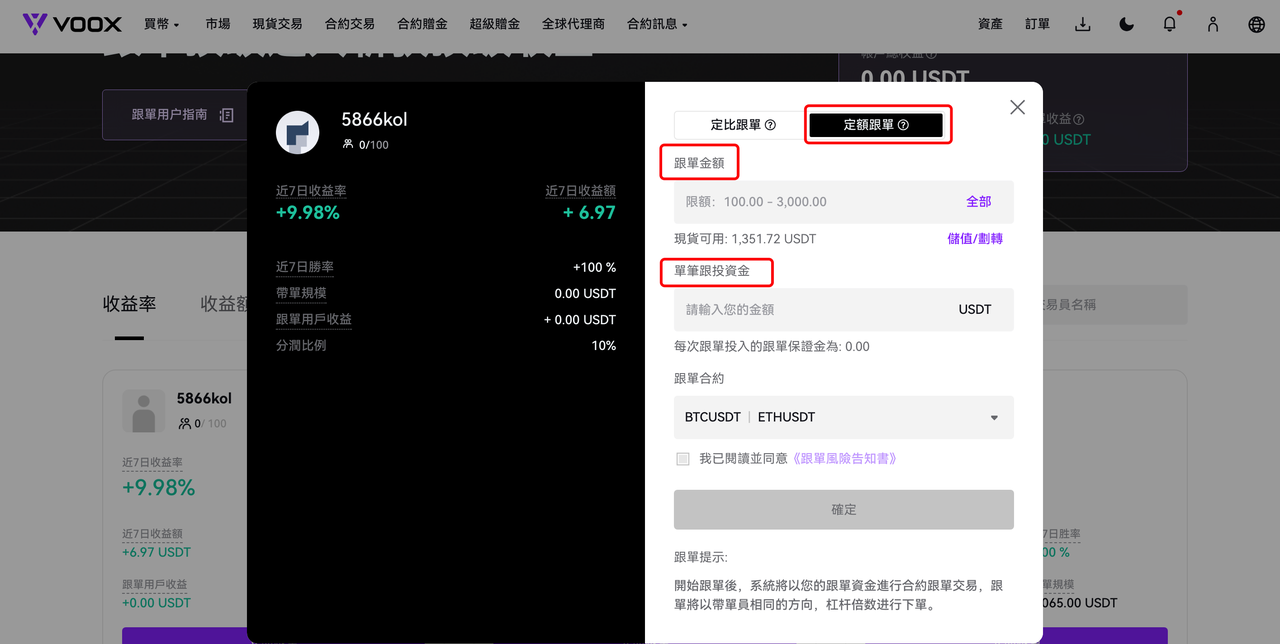
Task: Open the 現貨交易 menu item
Action: 277,24
